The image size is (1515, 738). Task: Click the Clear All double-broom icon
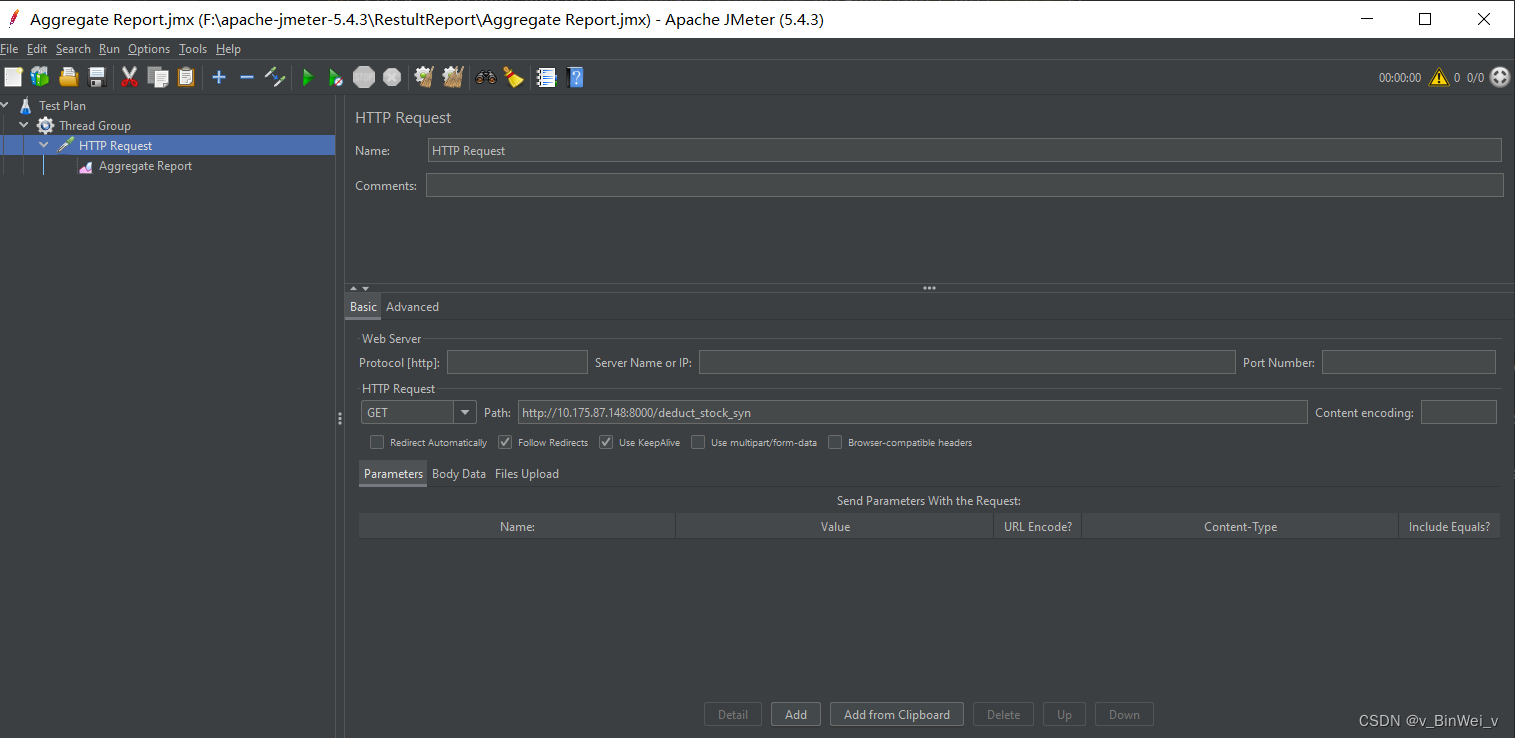pyautogui.click(x=453, y=77)
